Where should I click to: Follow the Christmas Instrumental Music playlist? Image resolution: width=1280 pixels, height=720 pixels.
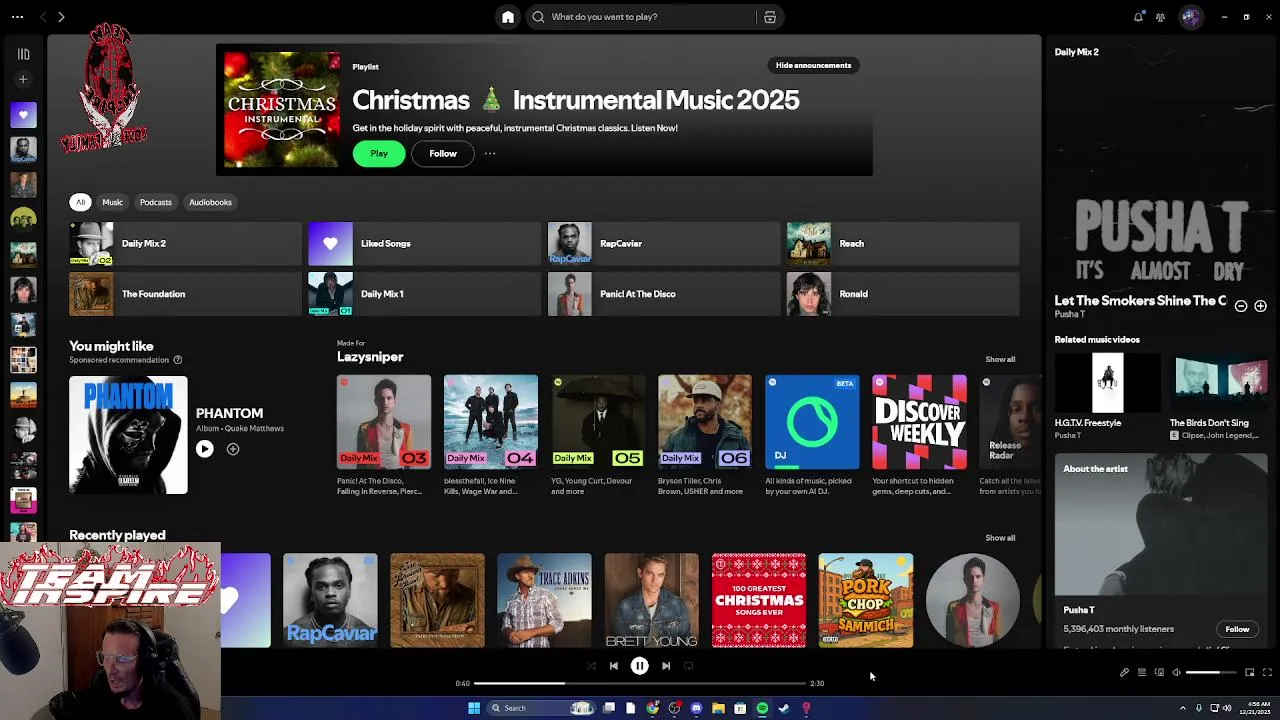coord(443,154)
